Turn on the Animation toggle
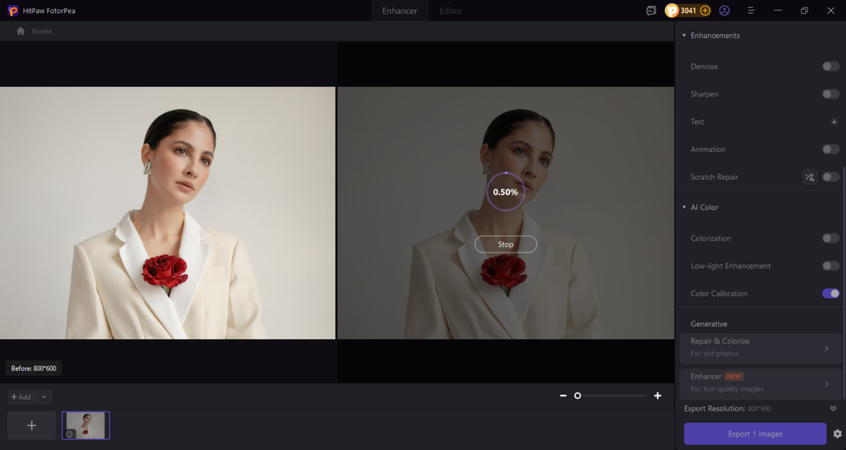The height and width of the screenshot is (450, 846). click(x=830, y=149)
